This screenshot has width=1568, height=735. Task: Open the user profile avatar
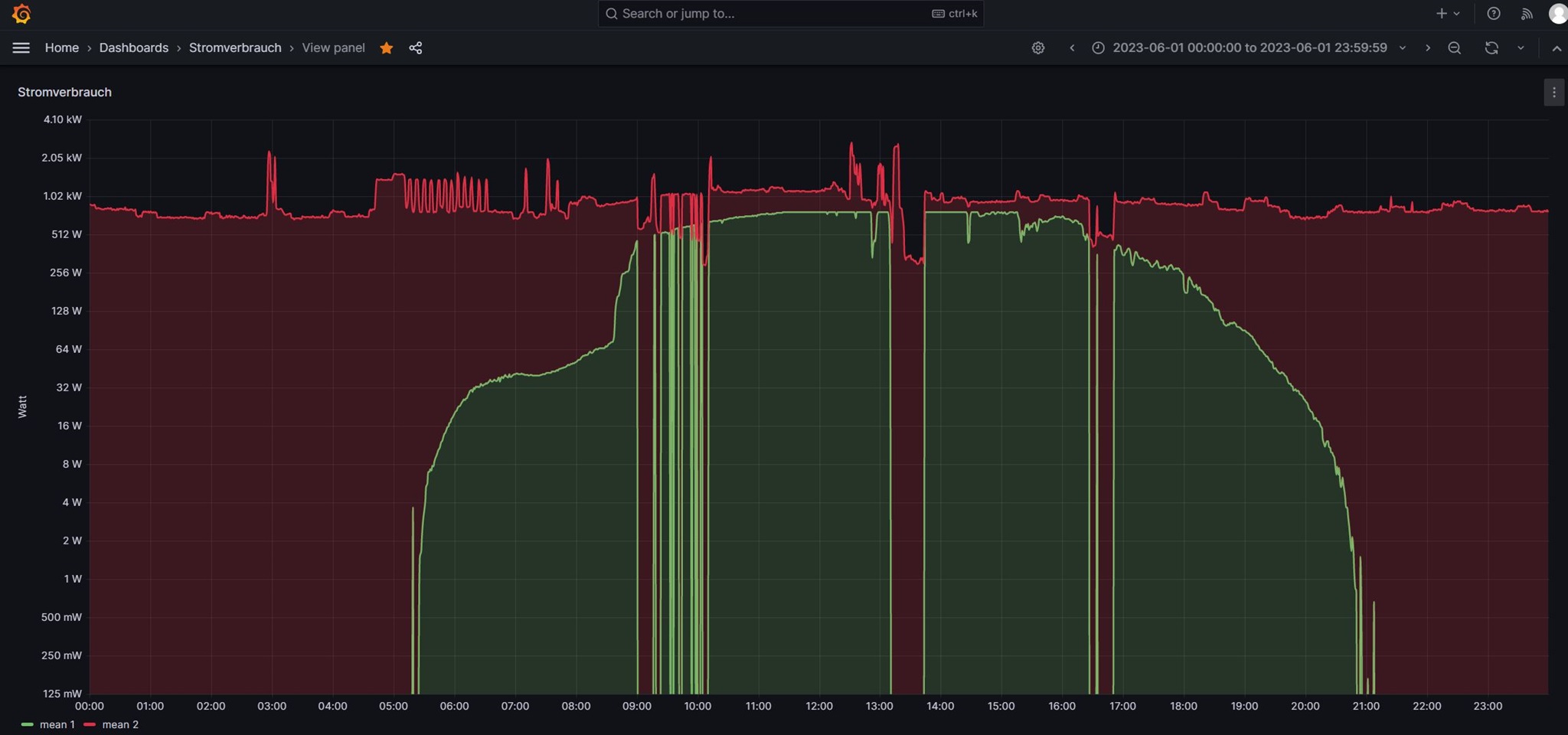1558,14
